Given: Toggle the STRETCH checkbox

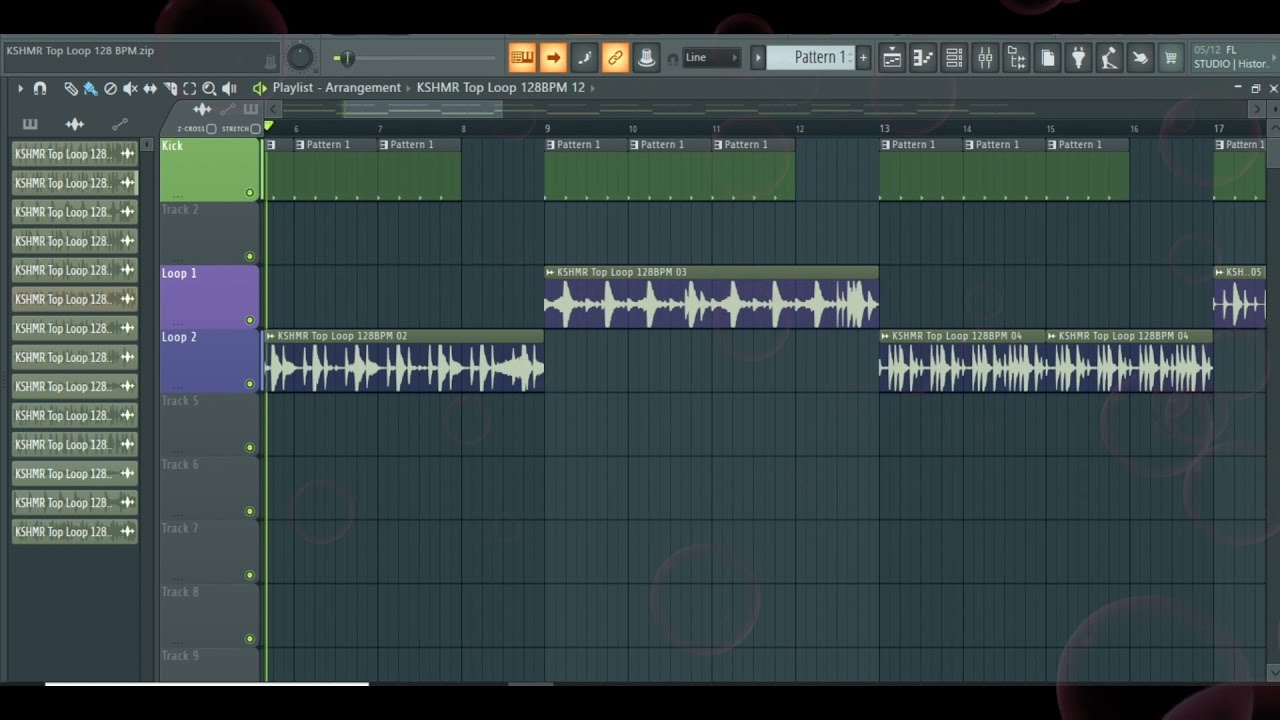Looking at the screenshot, I should coord(255,129).
